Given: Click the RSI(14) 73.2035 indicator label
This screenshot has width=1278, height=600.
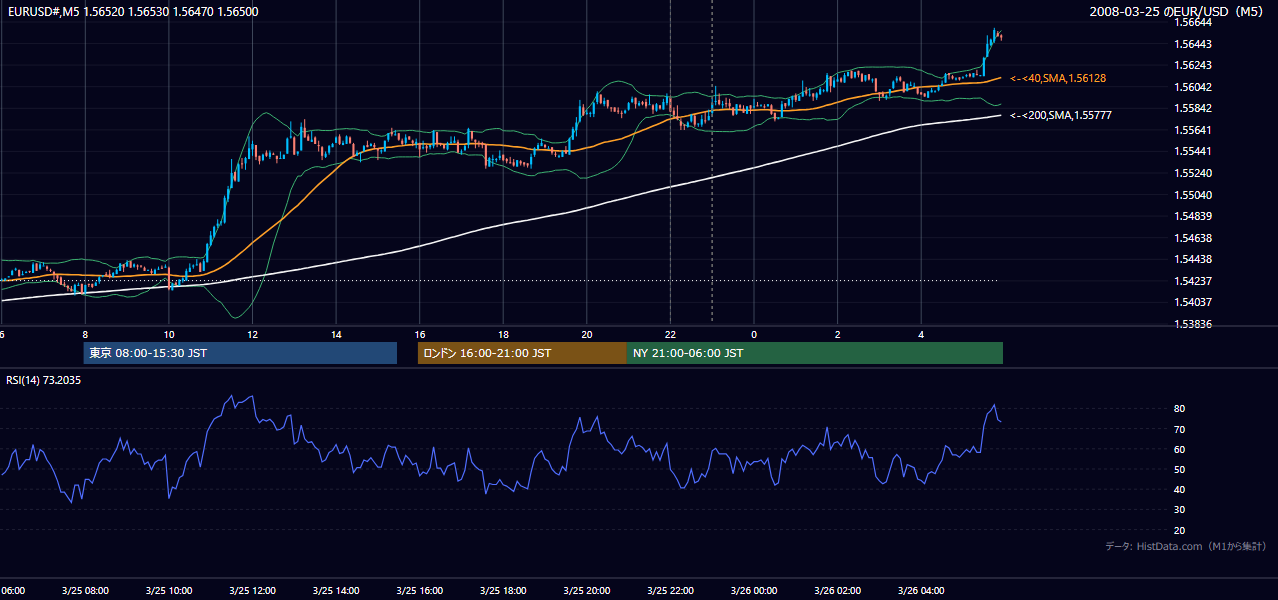Looking at the screenshot, I should [x=44, y=380].
